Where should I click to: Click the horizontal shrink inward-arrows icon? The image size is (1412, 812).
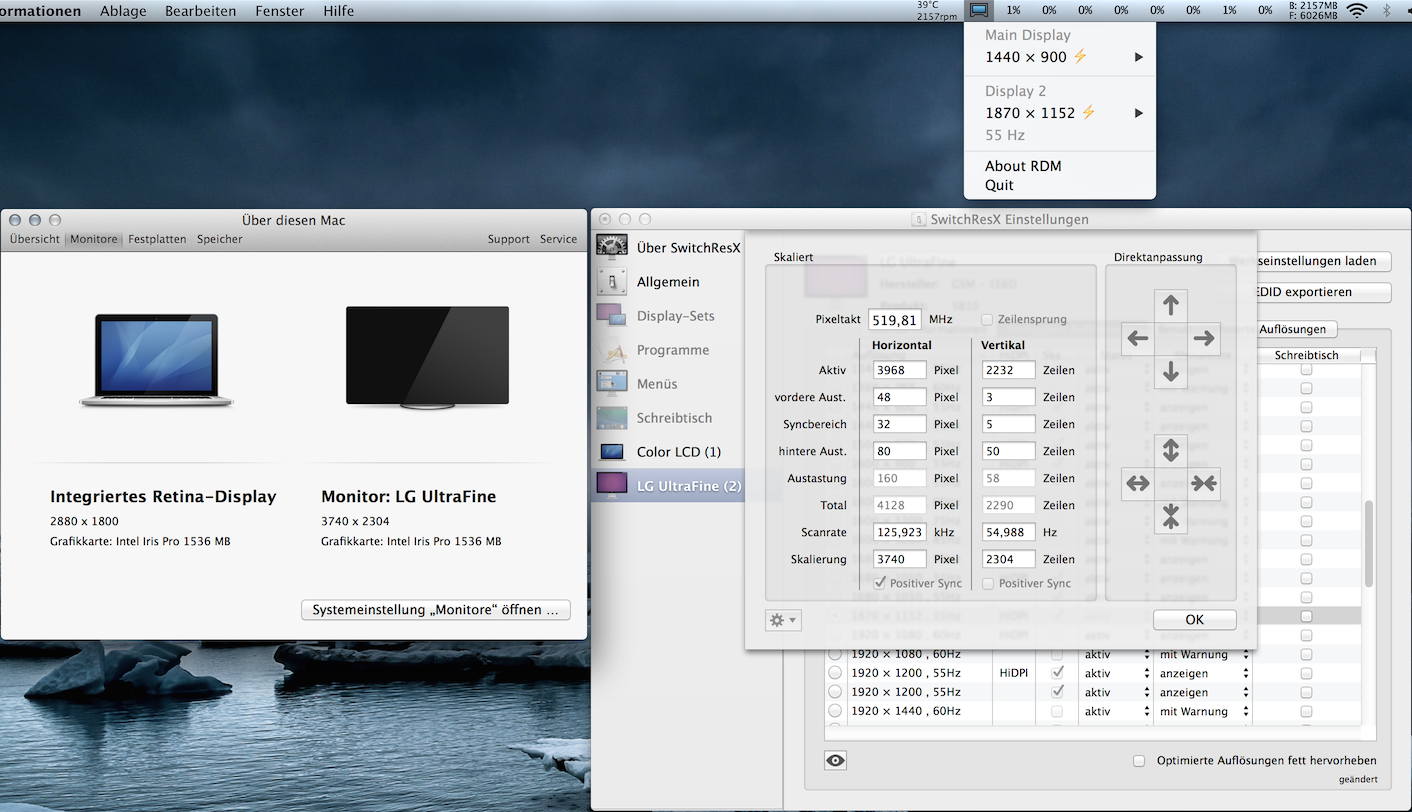(x=1204, y=484)
